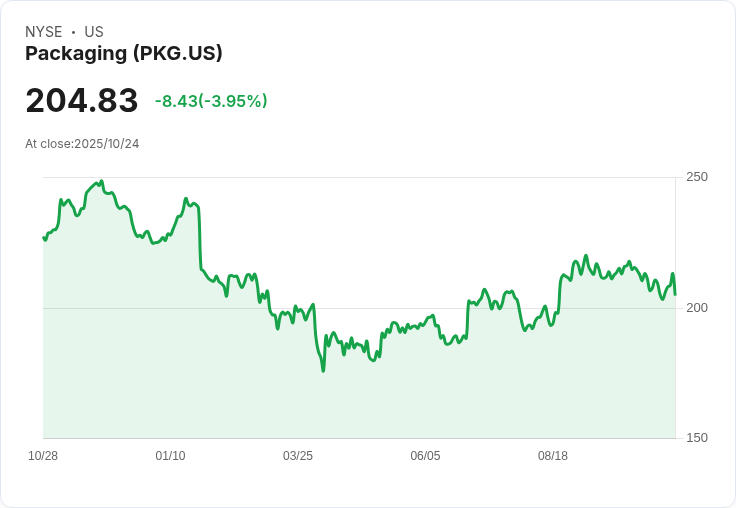Viewport: 736px width, 508px height.
Task: Click the leftmost starting point of the price line
Action: (43, 237)
